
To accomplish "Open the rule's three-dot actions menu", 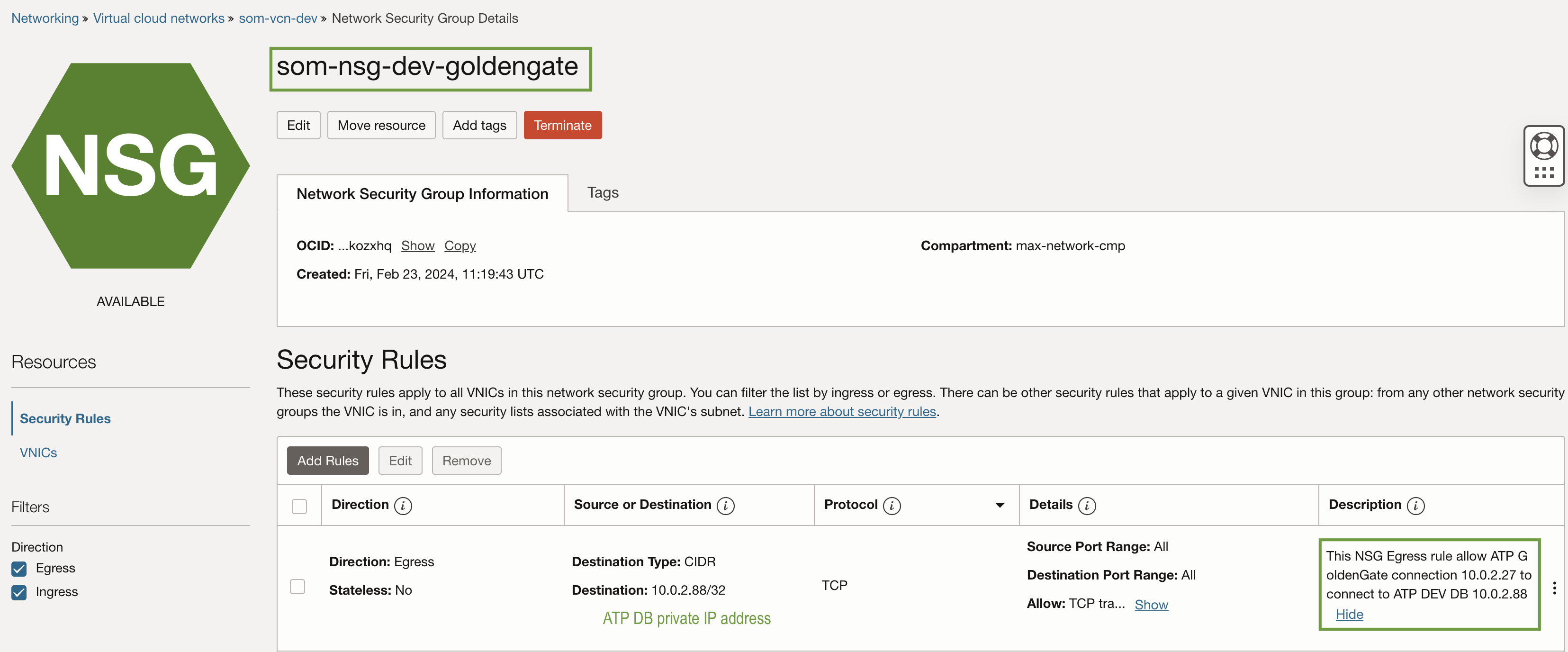I will pyautogui.click(x=1554, y=588).
